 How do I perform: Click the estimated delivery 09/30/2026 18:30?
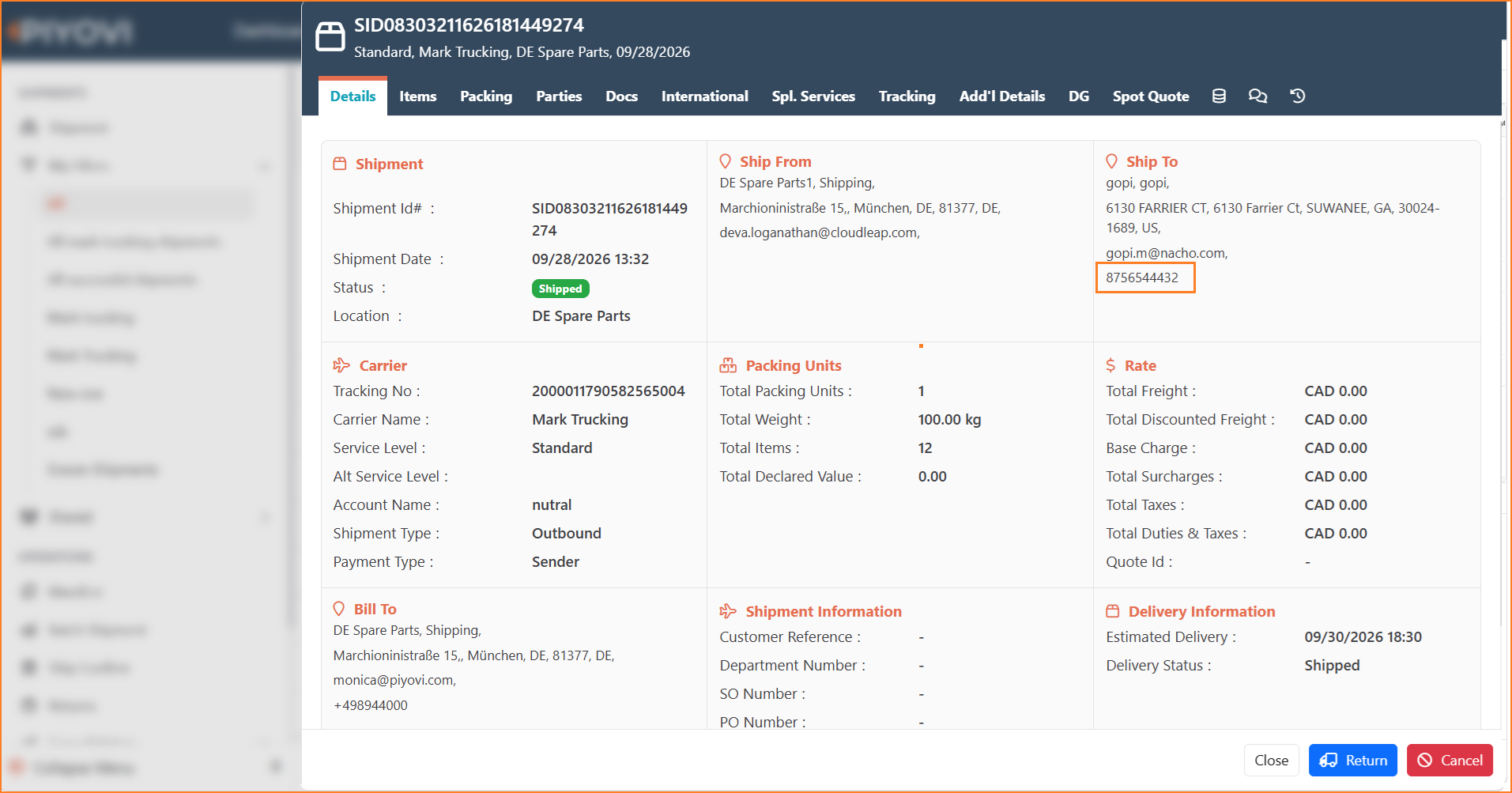pyautogui.click(x=1363, y=636)
